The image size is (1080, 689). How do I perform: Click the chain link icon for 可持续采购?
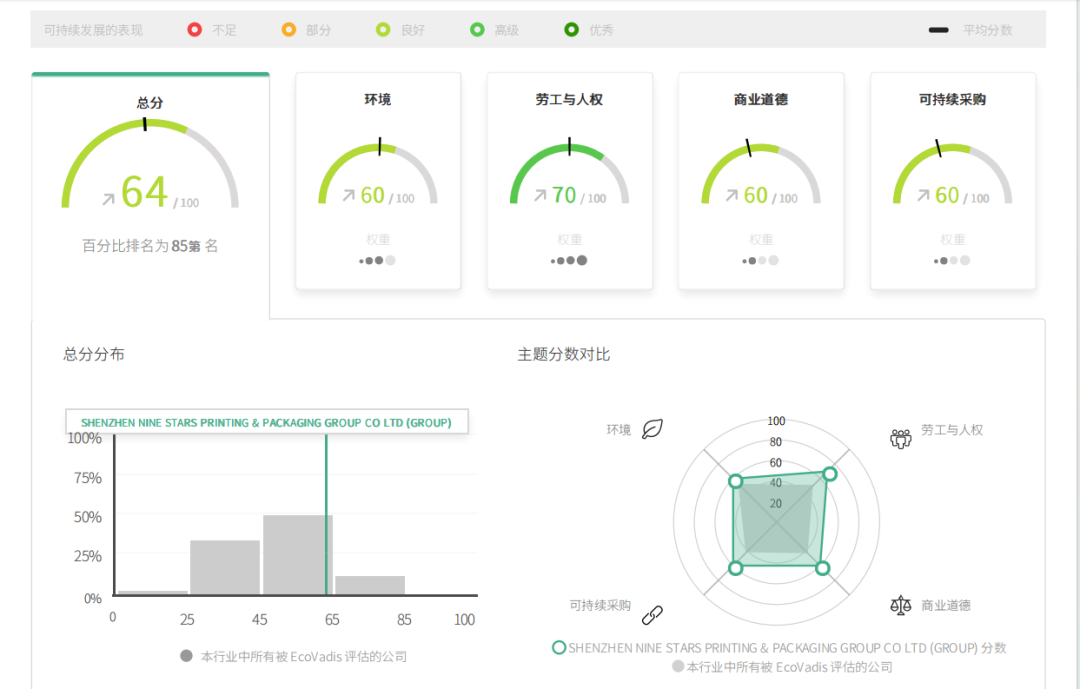pos(652,614)
